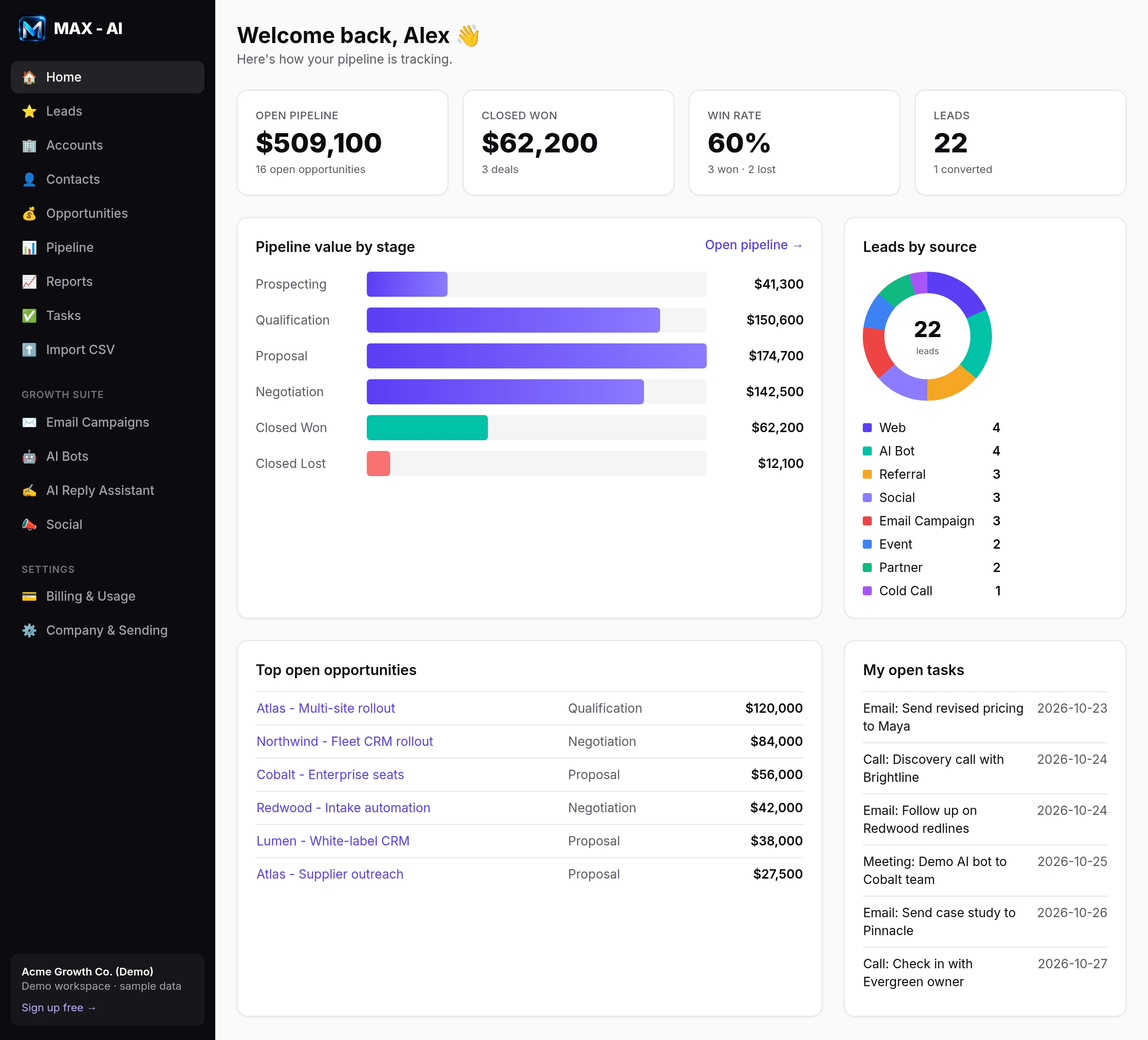Open the Redwood - Intake automation opportunity
Screen dimensions: 1148x1040
pyautogui.click(x=344, y=808)
